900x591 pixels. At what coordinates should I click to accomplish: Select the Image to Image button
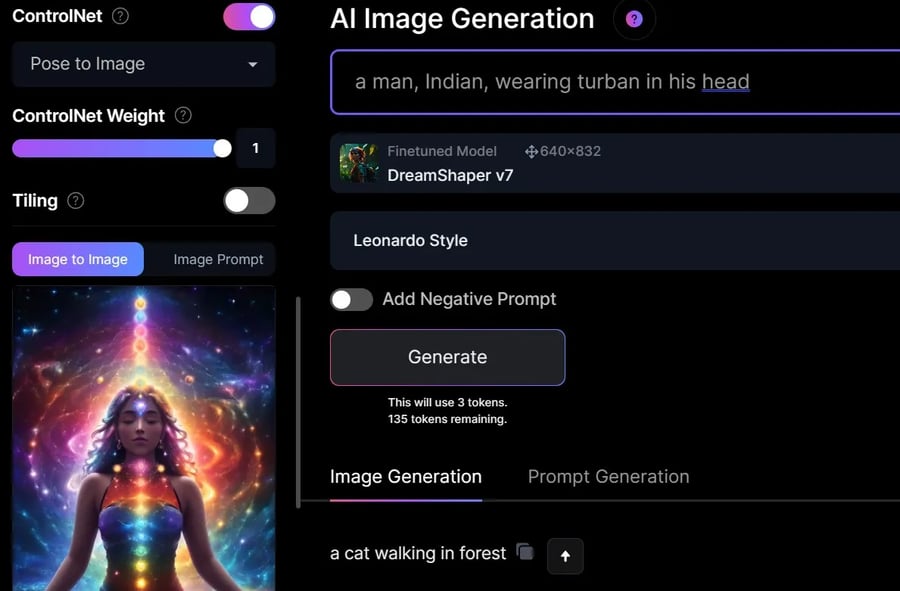(78, 259)
